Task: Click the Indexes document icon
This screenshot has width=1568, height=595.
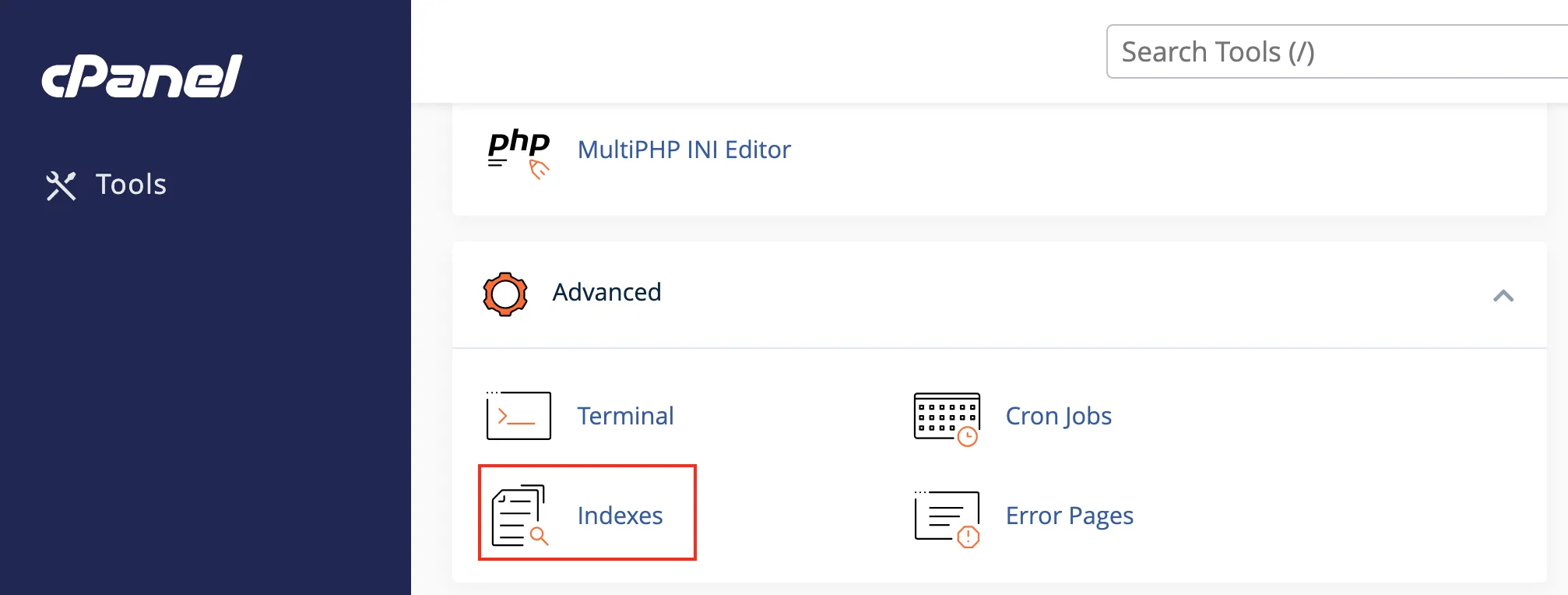Action: [x=519, y=515]
